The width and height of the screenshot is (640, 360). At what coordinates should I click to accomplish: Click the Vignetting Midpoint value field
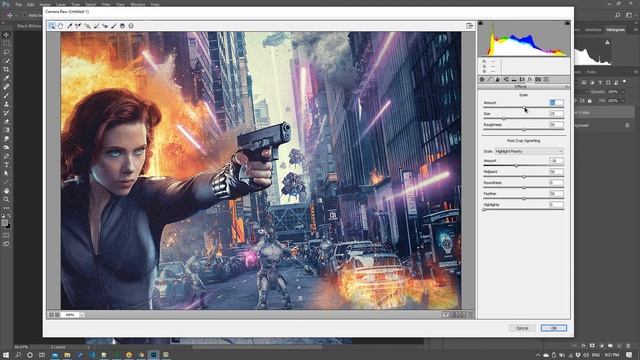coord(556,172)
